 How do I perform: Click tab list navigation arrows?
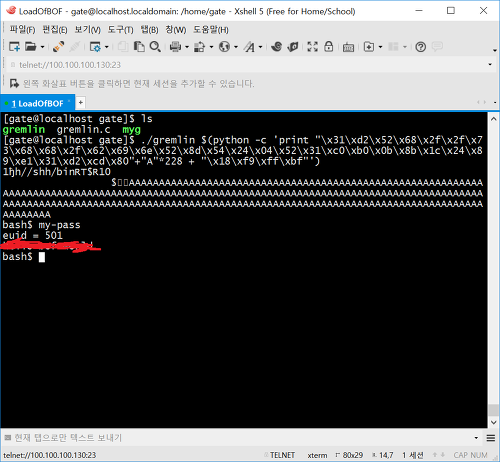pos(481,102)
